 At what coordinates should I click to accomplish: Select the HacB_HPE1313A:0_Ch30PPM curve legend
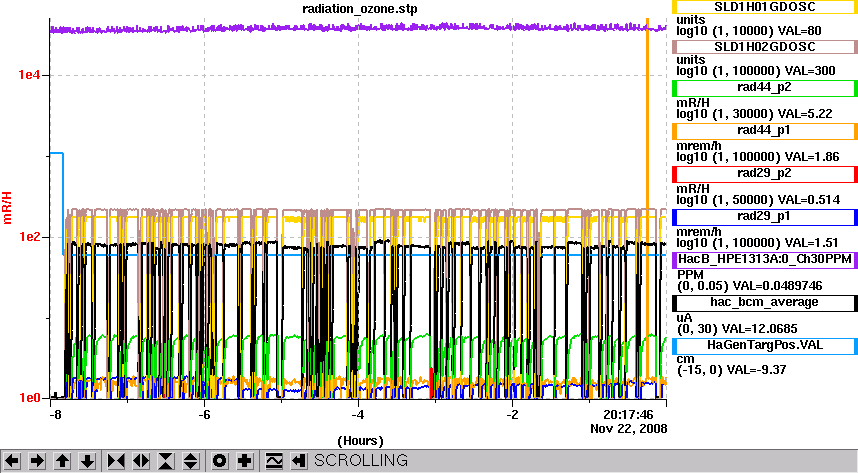(764, 259)
